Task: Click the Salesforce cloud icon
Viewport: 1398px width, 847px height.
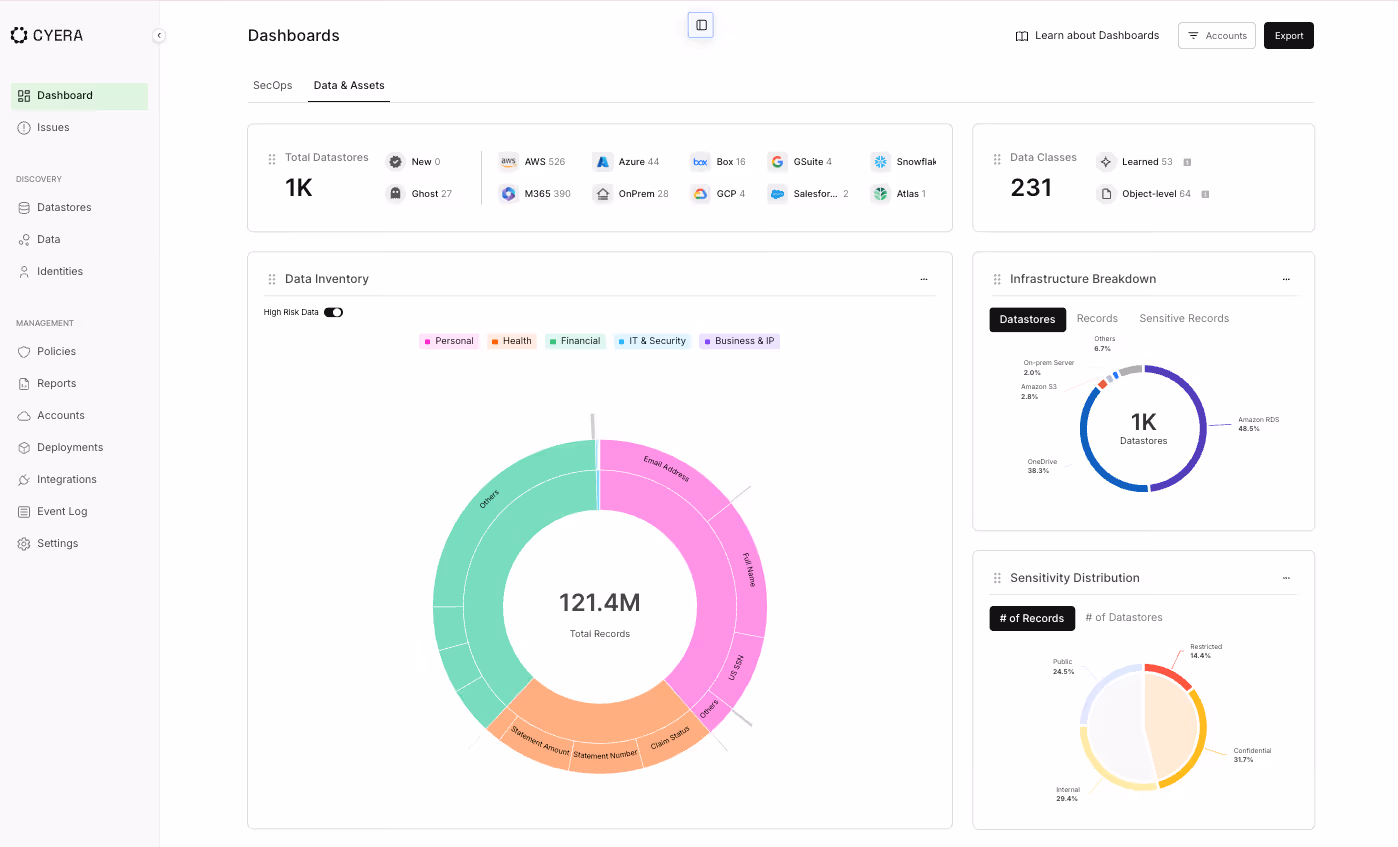Action: [777, 194]
